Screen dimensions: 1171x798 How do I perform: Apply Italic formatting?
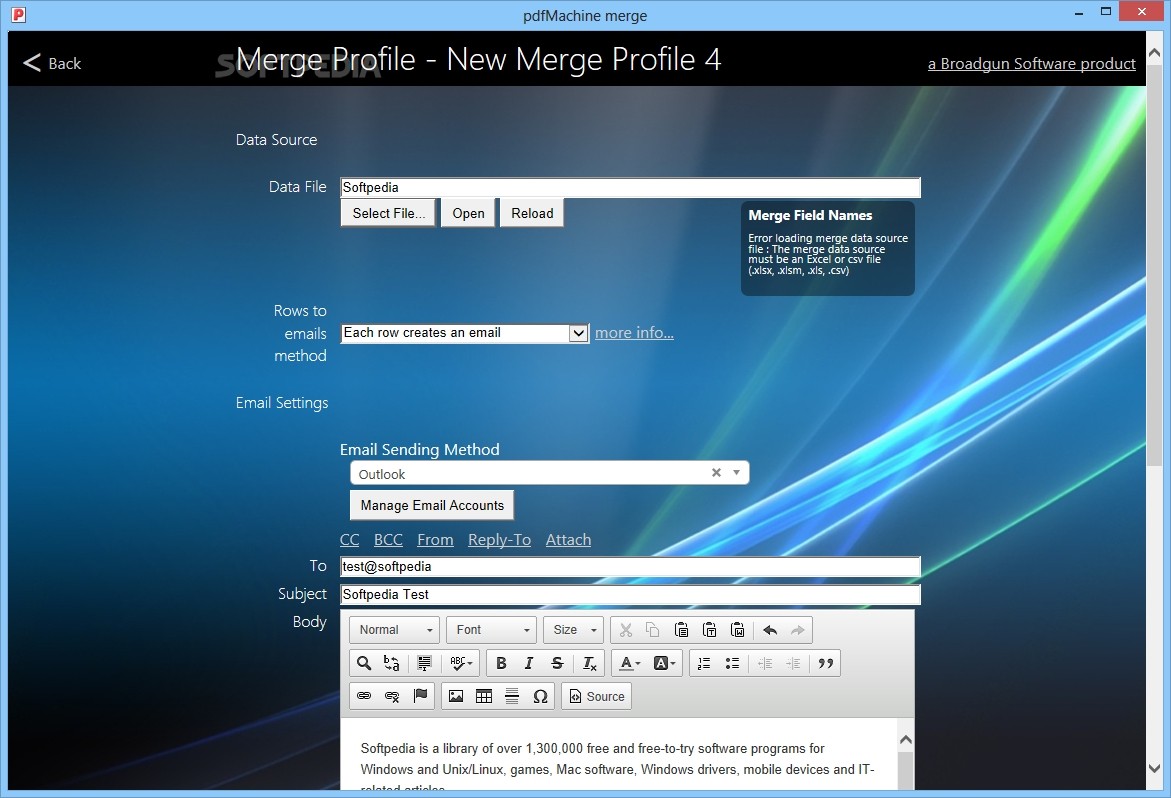tap(529, 663)
